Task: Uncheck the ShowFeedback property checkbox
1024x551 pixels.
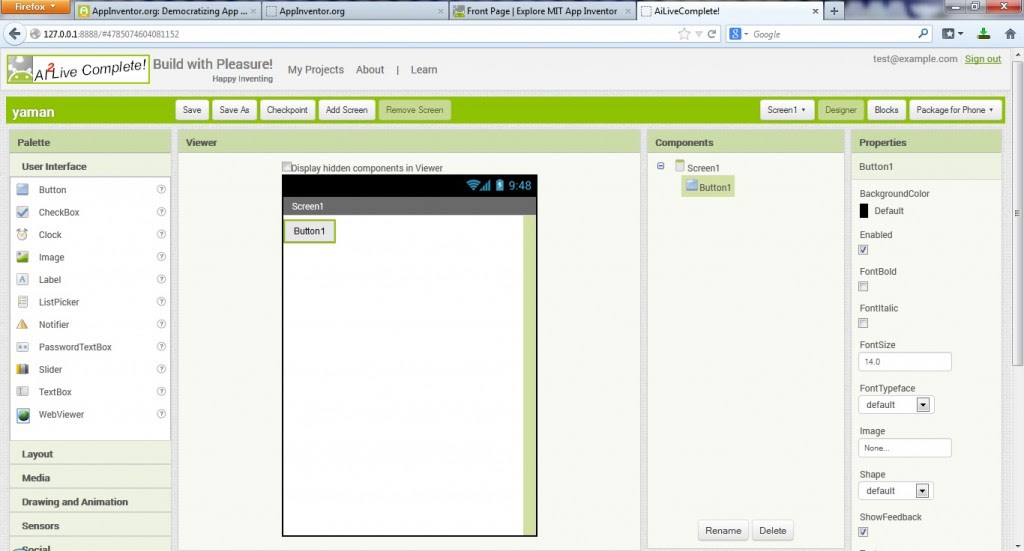Action: 863,532
